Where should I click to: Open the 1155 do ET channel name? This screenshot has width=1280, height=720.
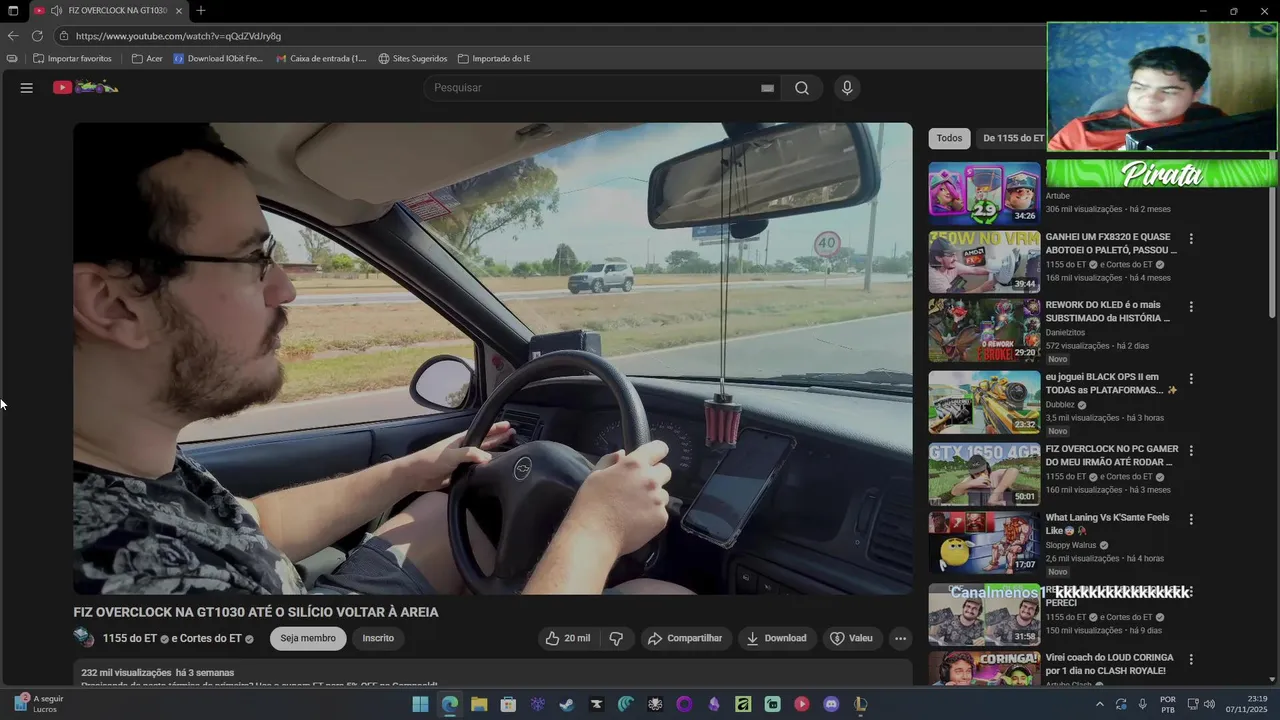[130, 638]
